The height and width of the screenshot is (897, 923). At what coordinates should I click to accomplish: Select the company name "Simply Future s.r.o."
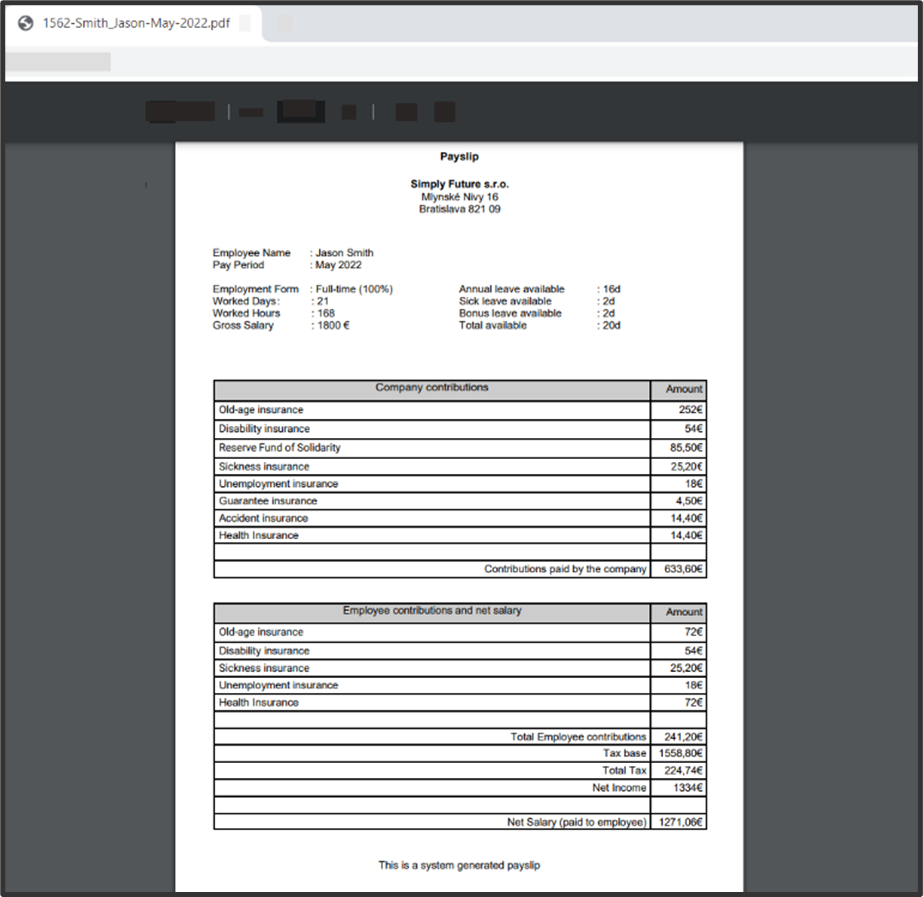click(x=460, y=184)
